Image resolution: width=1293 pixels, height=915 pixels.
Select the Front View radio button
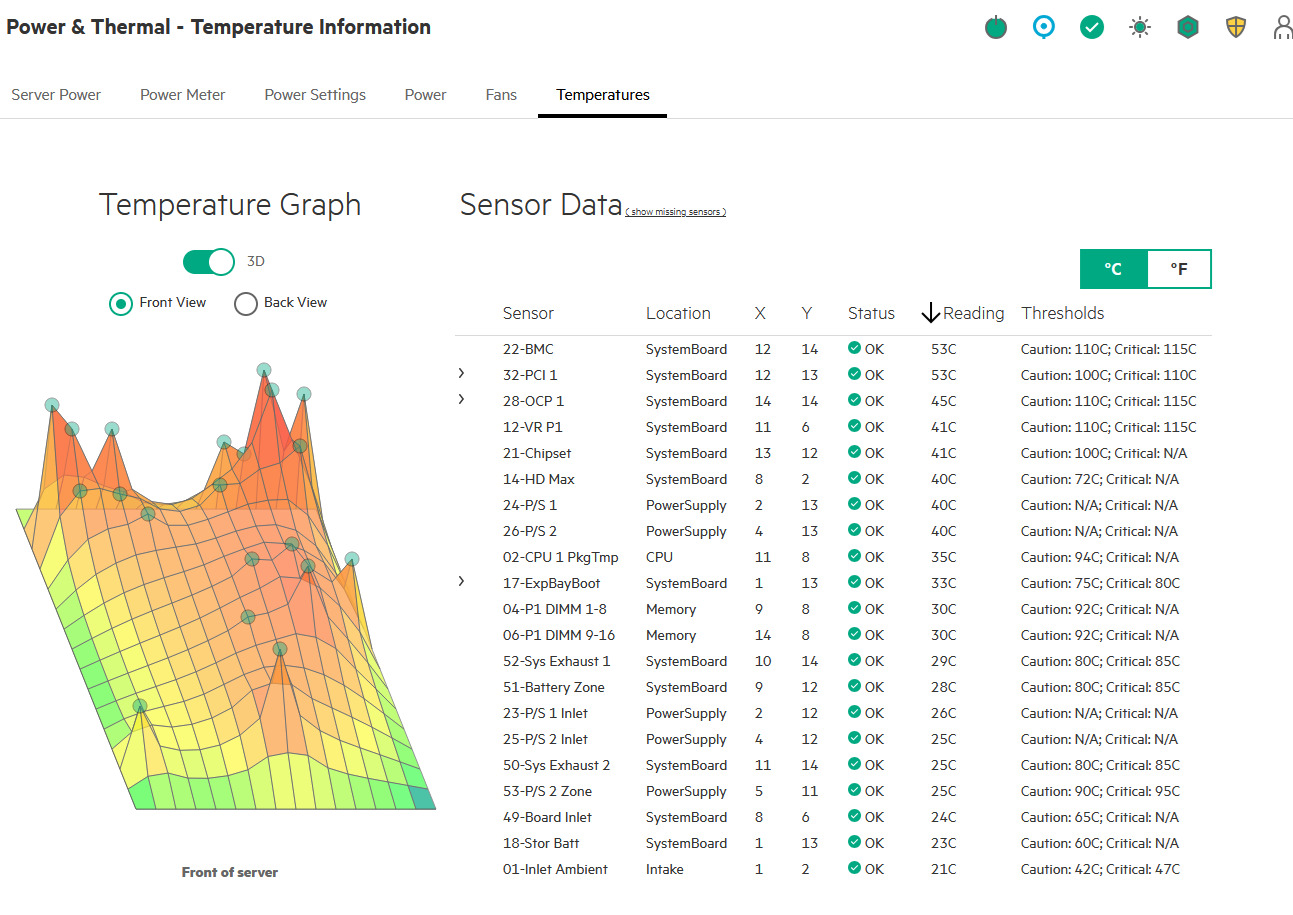[121, 303]
